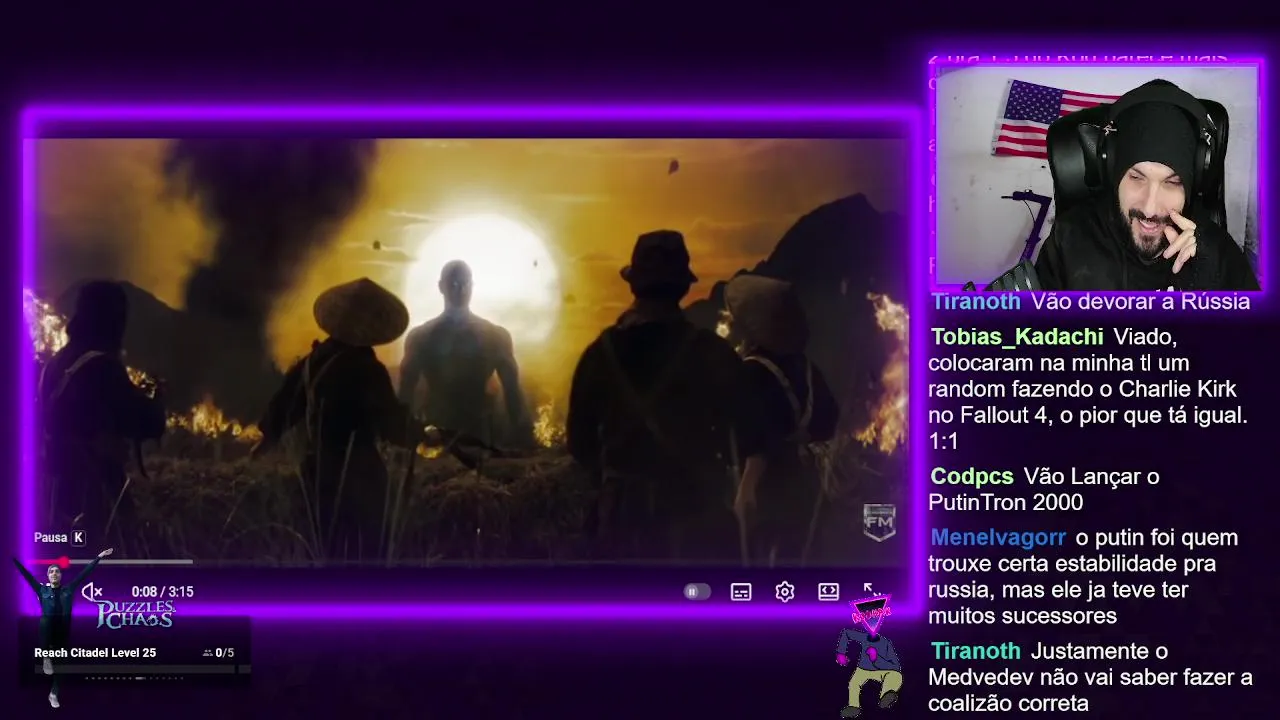
Task: Click the 0:08 / 3:15 time display
Action: tap(162, 592)
